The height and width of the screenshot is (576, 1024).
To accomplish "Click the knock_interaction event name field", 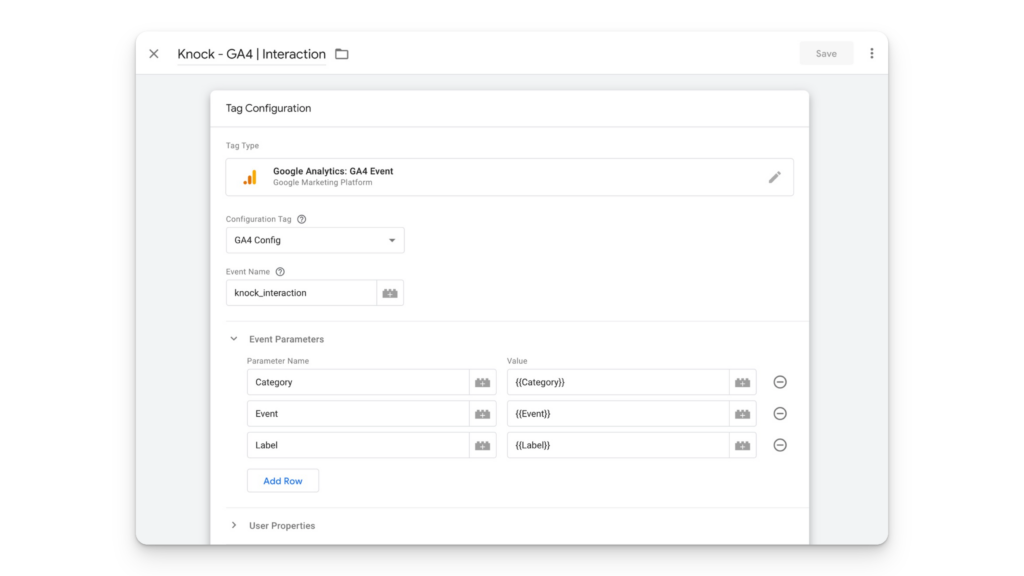I will [x=301, y=293].
